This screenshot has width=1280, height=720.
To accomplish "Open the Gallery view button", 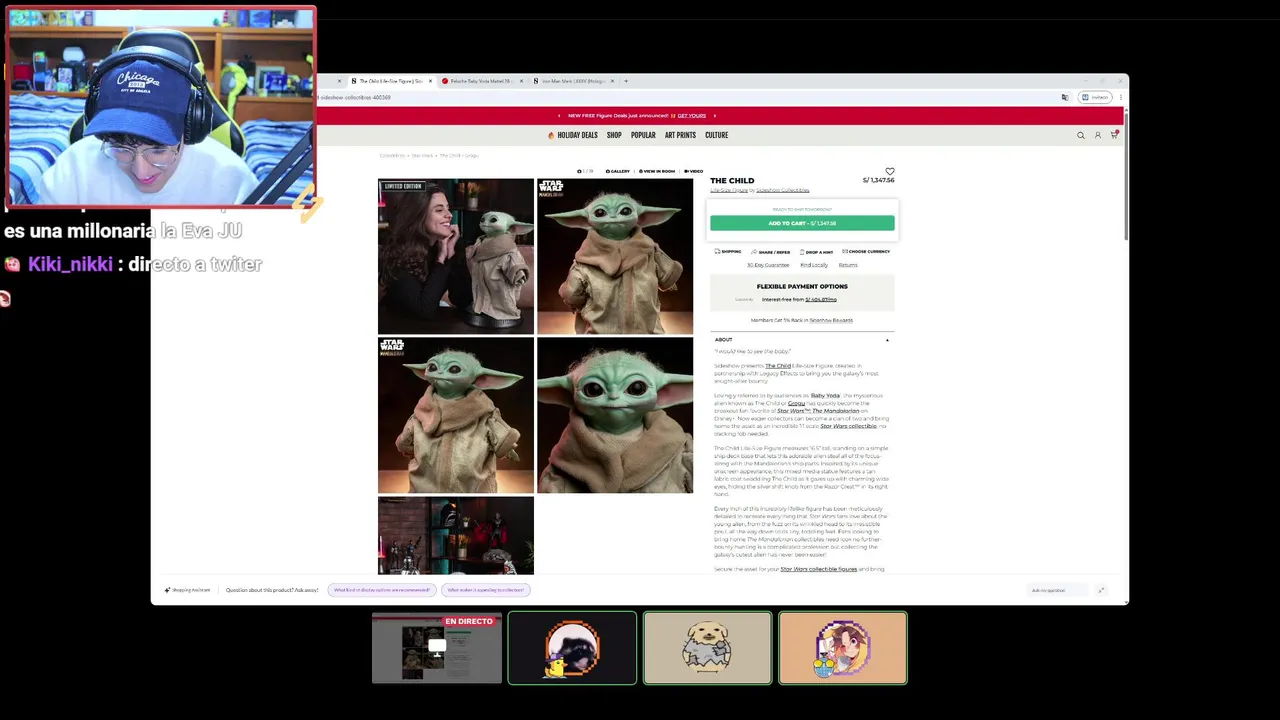I will click(x=618, y=171).
